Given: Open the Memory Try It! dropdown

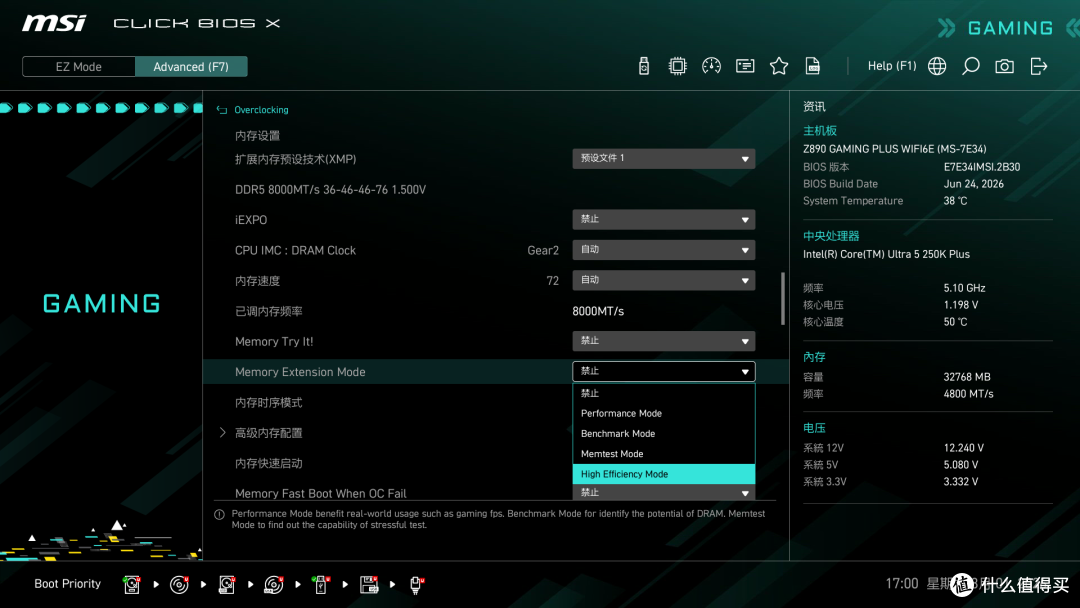Looking at the screenshot, I should coord(663,341).
